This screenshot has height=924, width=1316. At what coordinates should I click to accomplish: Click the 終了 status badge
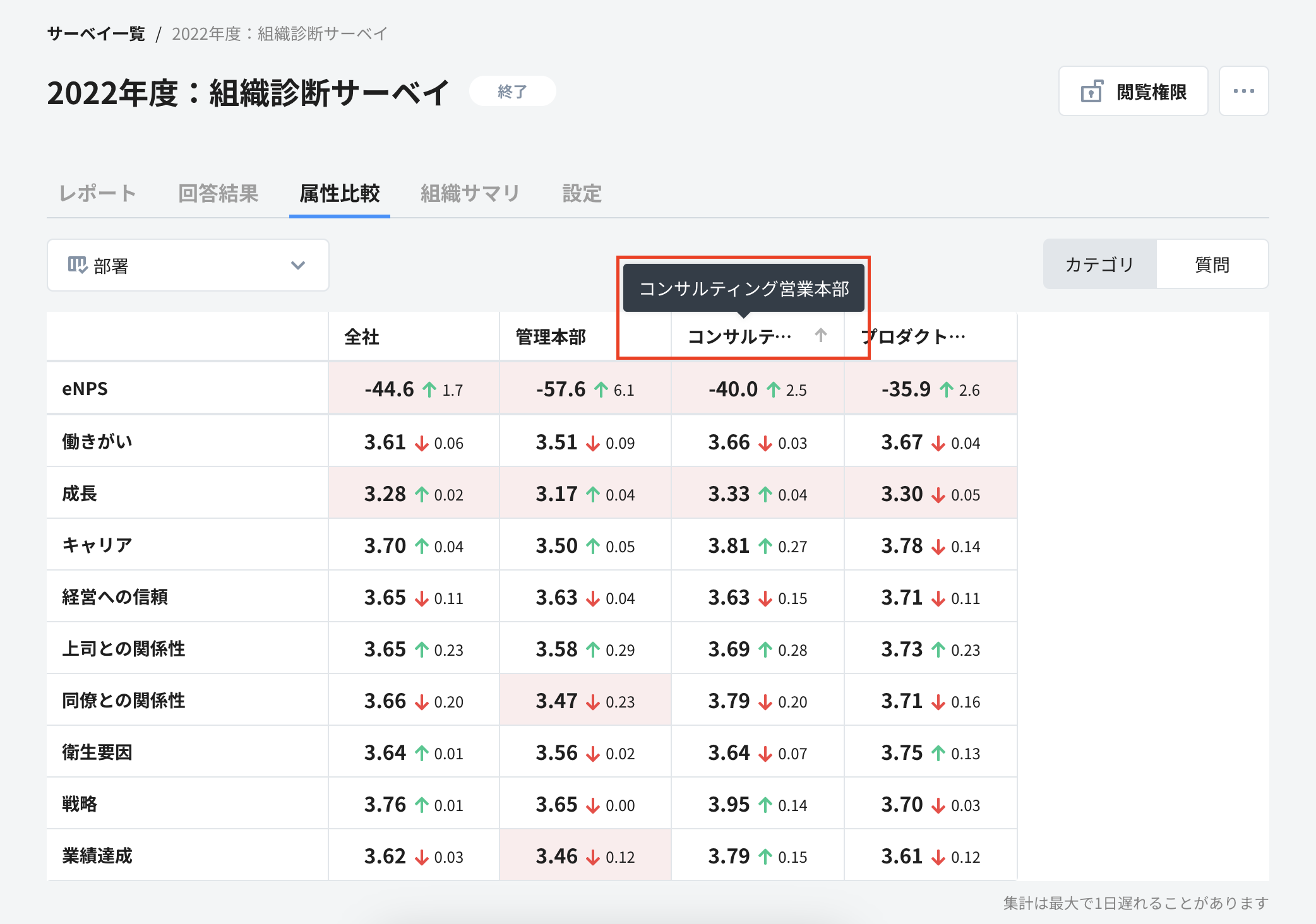click(511, 91)
